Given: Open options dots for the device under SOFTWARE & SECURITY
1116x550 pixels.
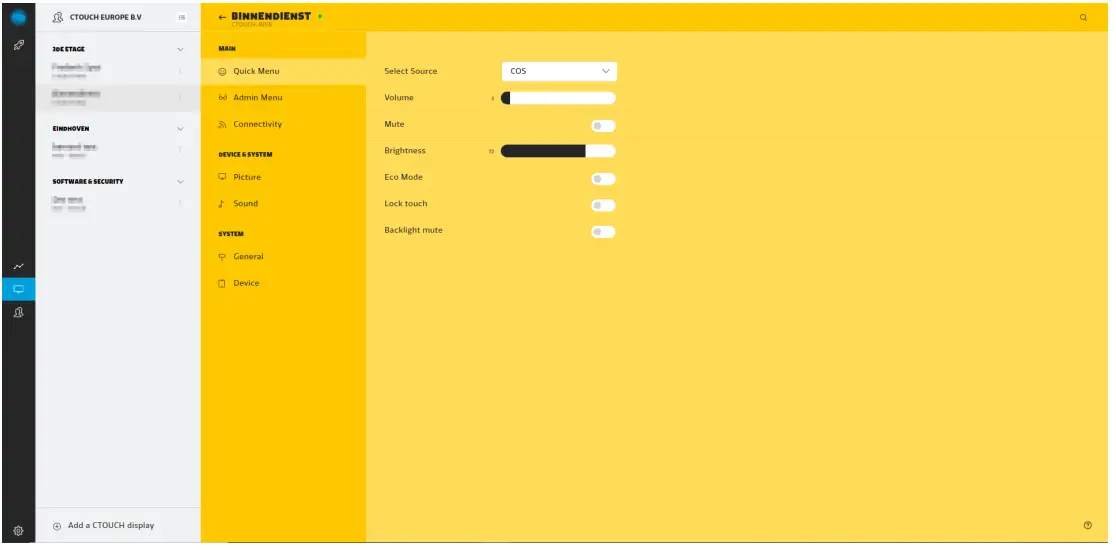Looking at the screenshot, I should (x=179, y=203).
